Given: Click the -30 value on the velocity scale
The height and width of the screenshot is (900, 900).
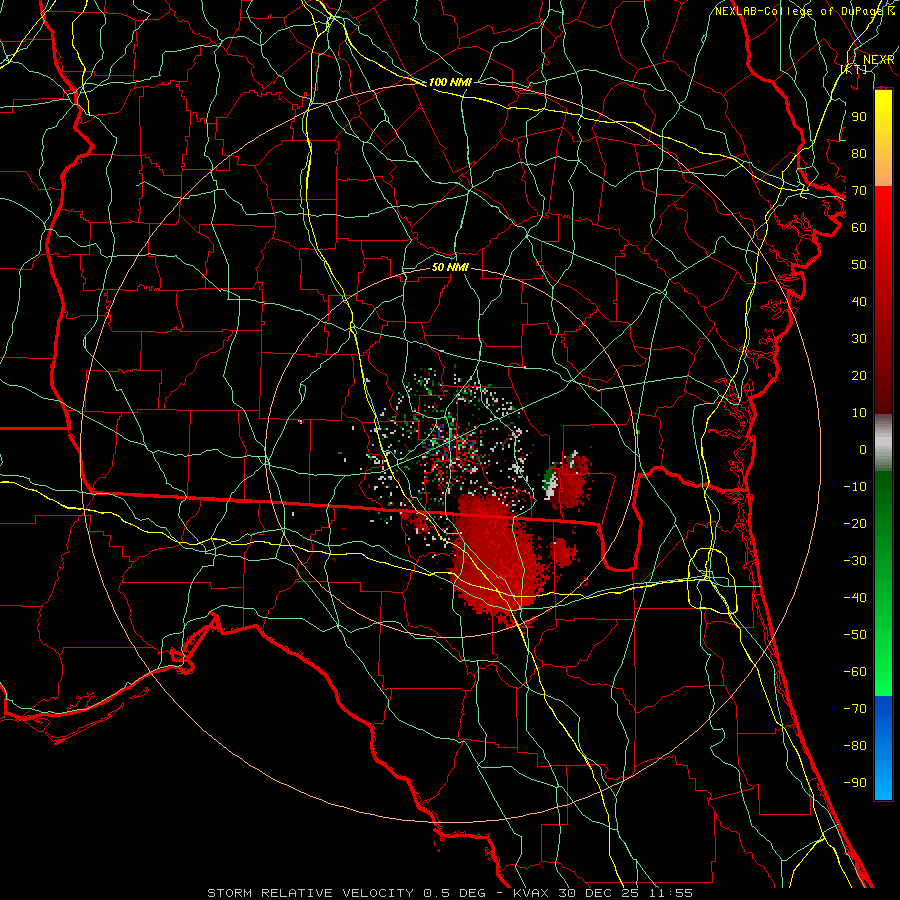Looking at the screenshot, I should tap(855, 561).
